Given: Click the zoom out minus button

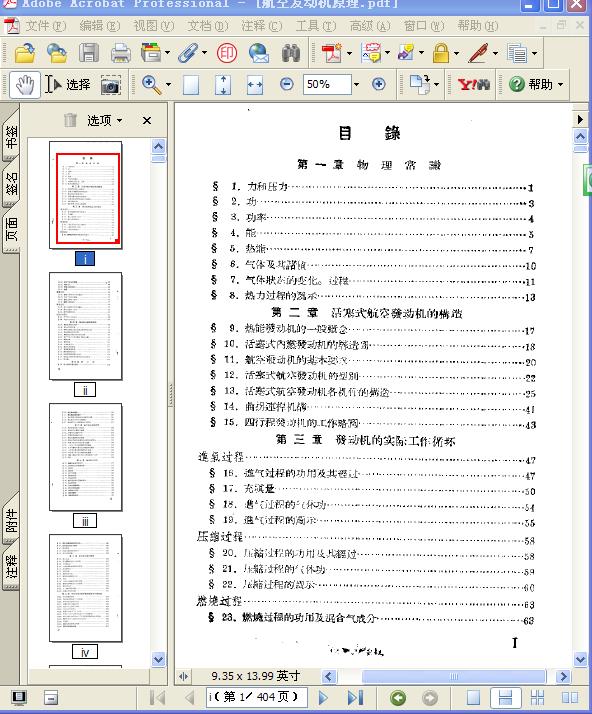Looking at the screenshot, I should click(286, 84).
